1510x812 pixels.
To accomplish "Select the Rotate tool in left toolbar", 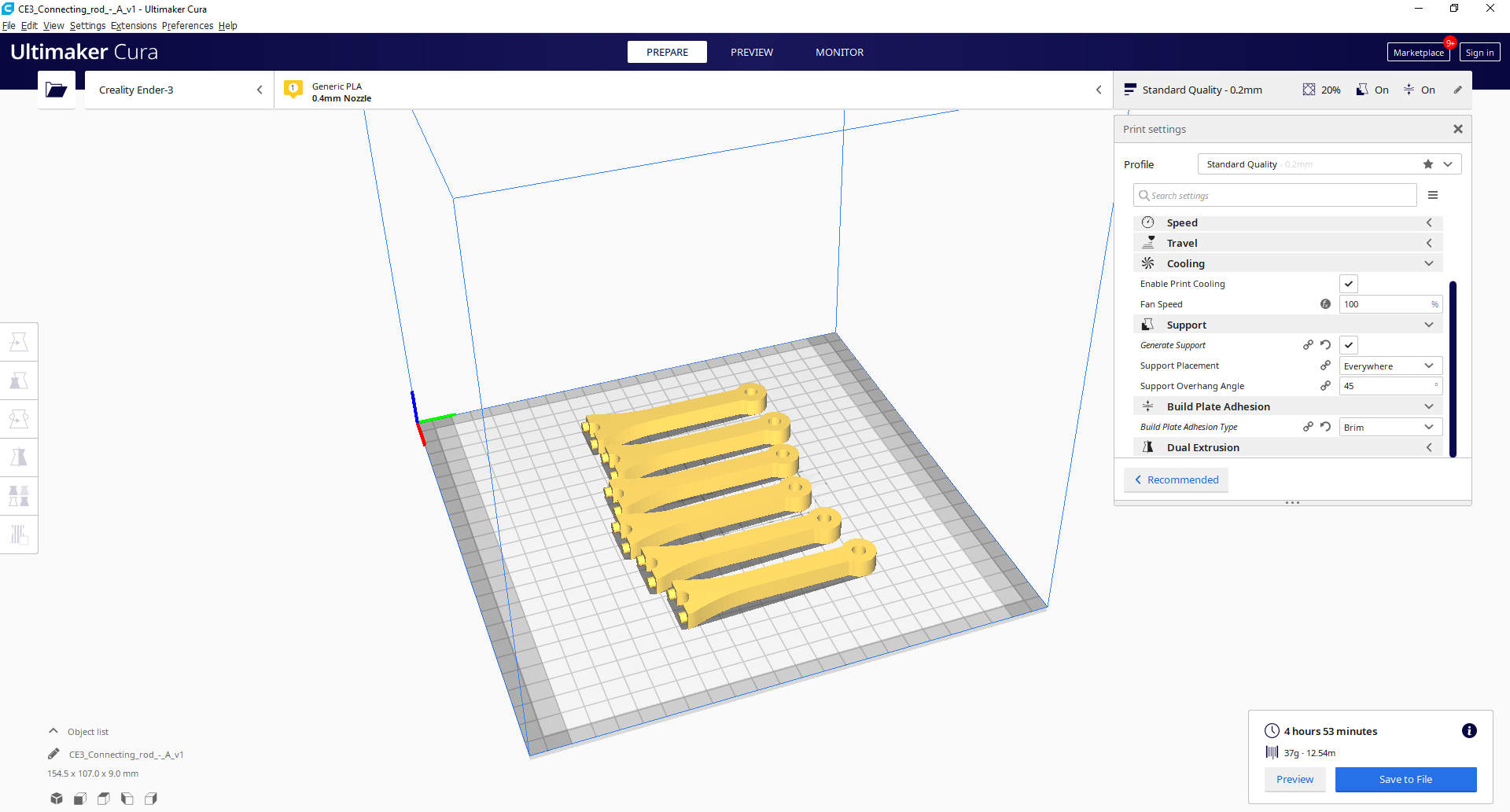I will coord(19,419).
